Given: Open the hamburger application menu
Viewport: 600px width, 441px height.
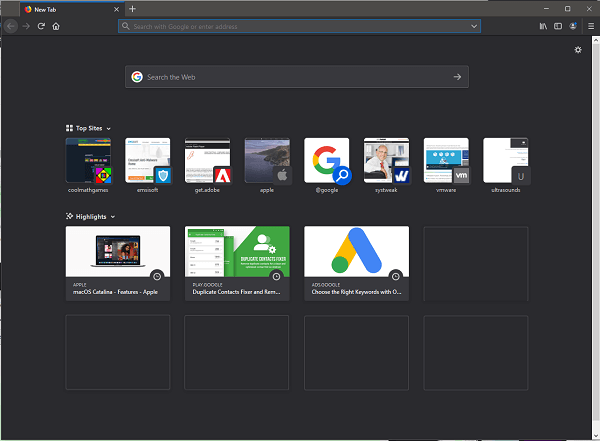Looking at the screenshot, I should point(591,26).
